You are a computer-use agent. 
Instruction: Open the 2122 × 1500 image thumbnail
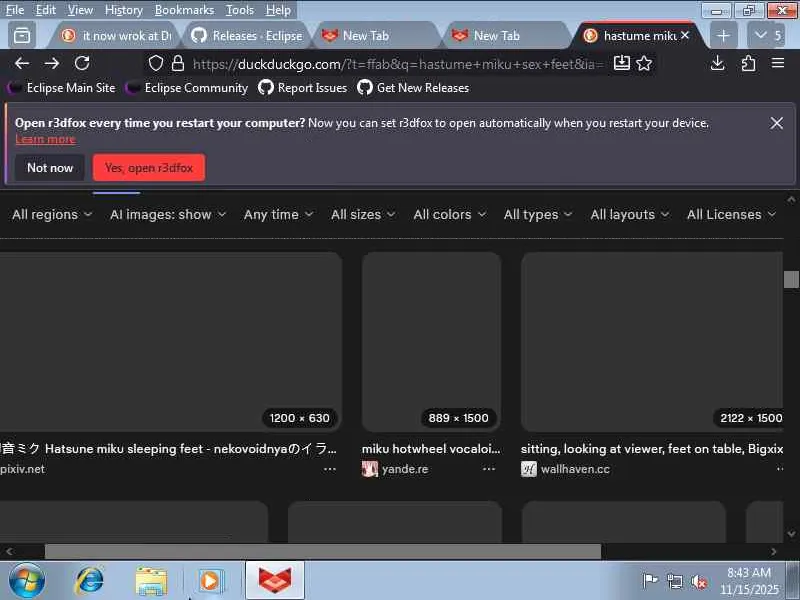(652, 341)
